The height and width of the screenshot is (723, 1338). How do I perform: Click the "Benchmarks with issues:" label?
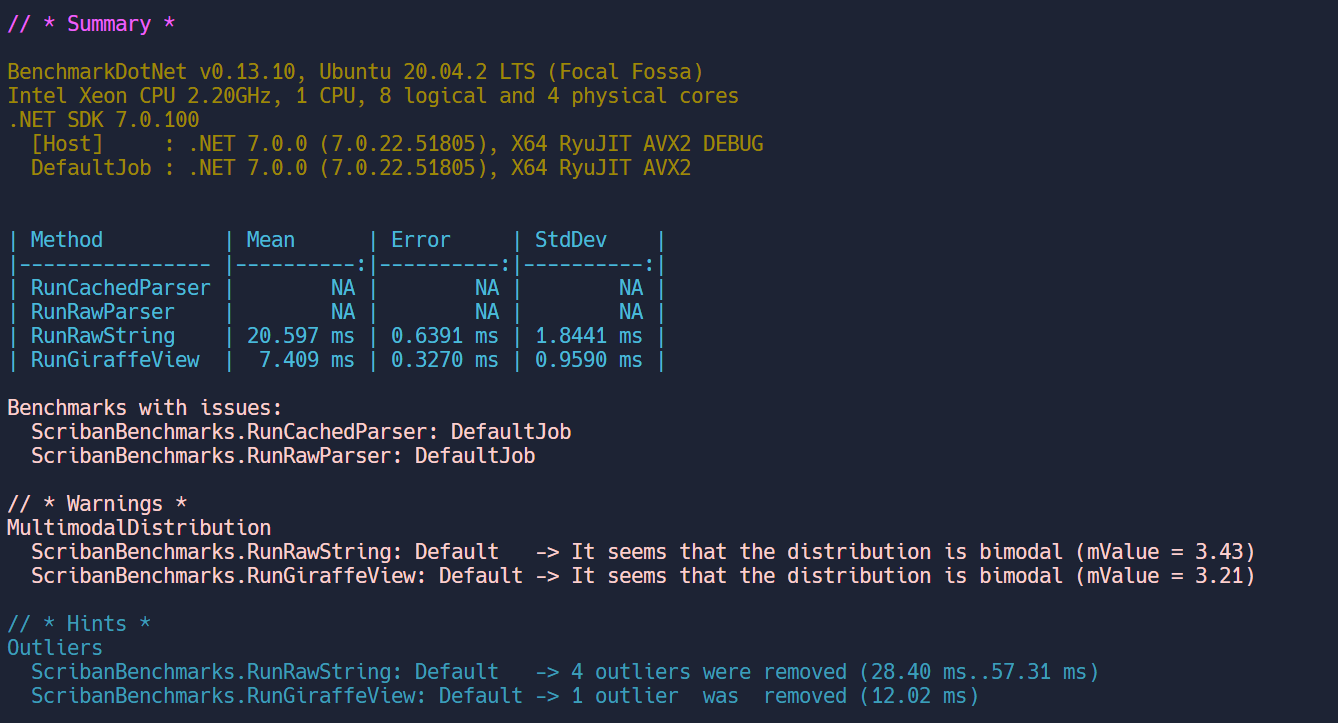tap(144, 408)
